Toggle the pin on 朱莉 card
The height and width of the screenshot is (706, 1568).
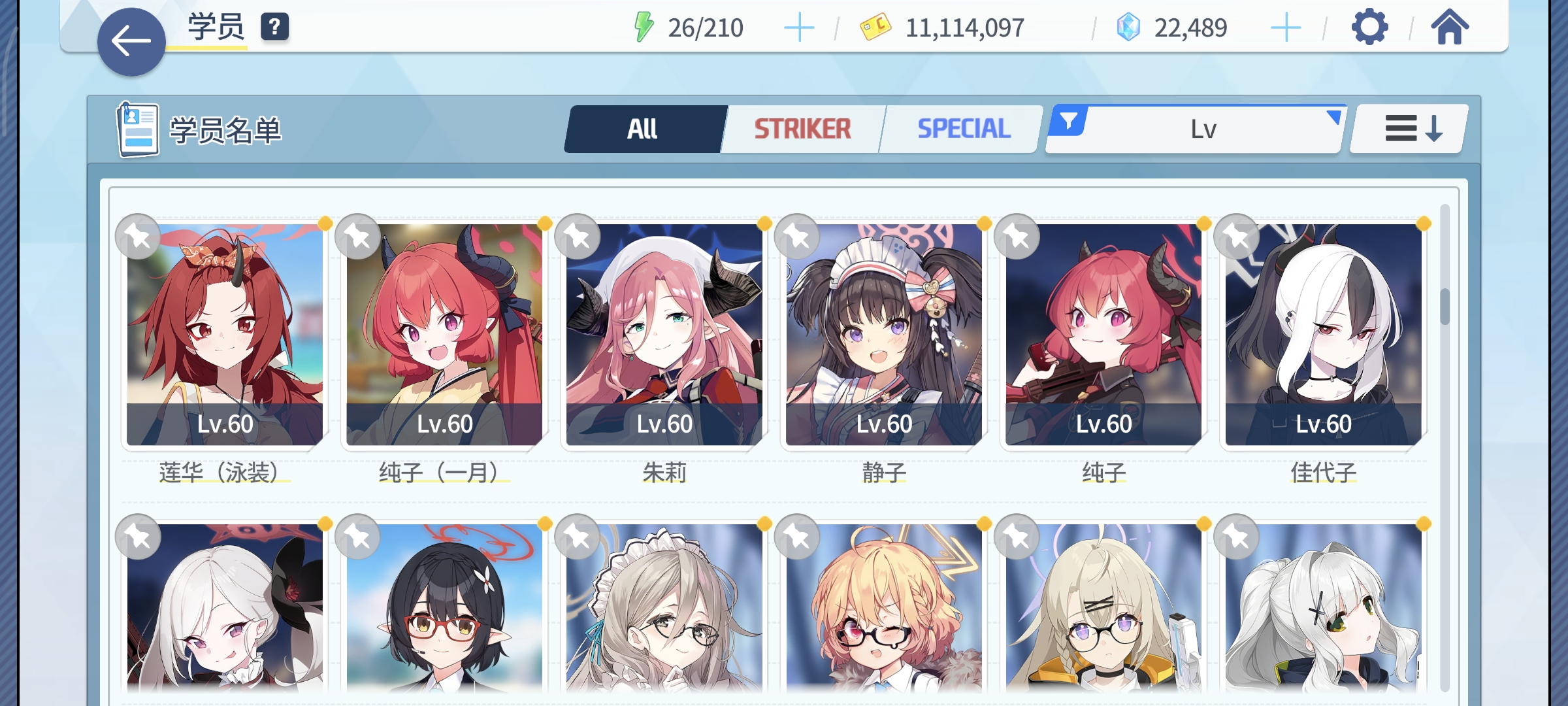click(x=578, y=237)
